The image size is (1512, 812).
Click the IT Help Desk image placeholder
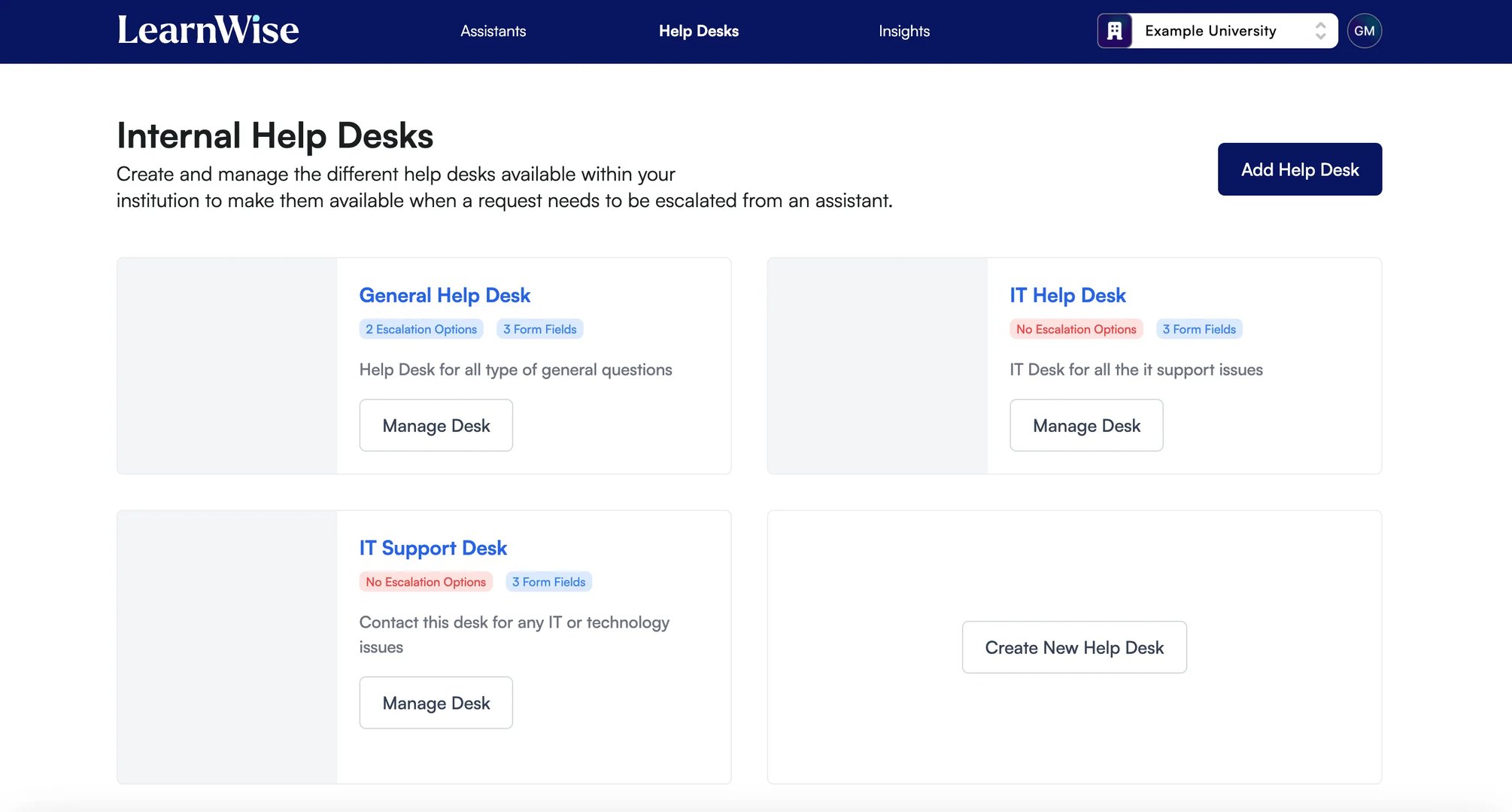(x=878, y=366)
